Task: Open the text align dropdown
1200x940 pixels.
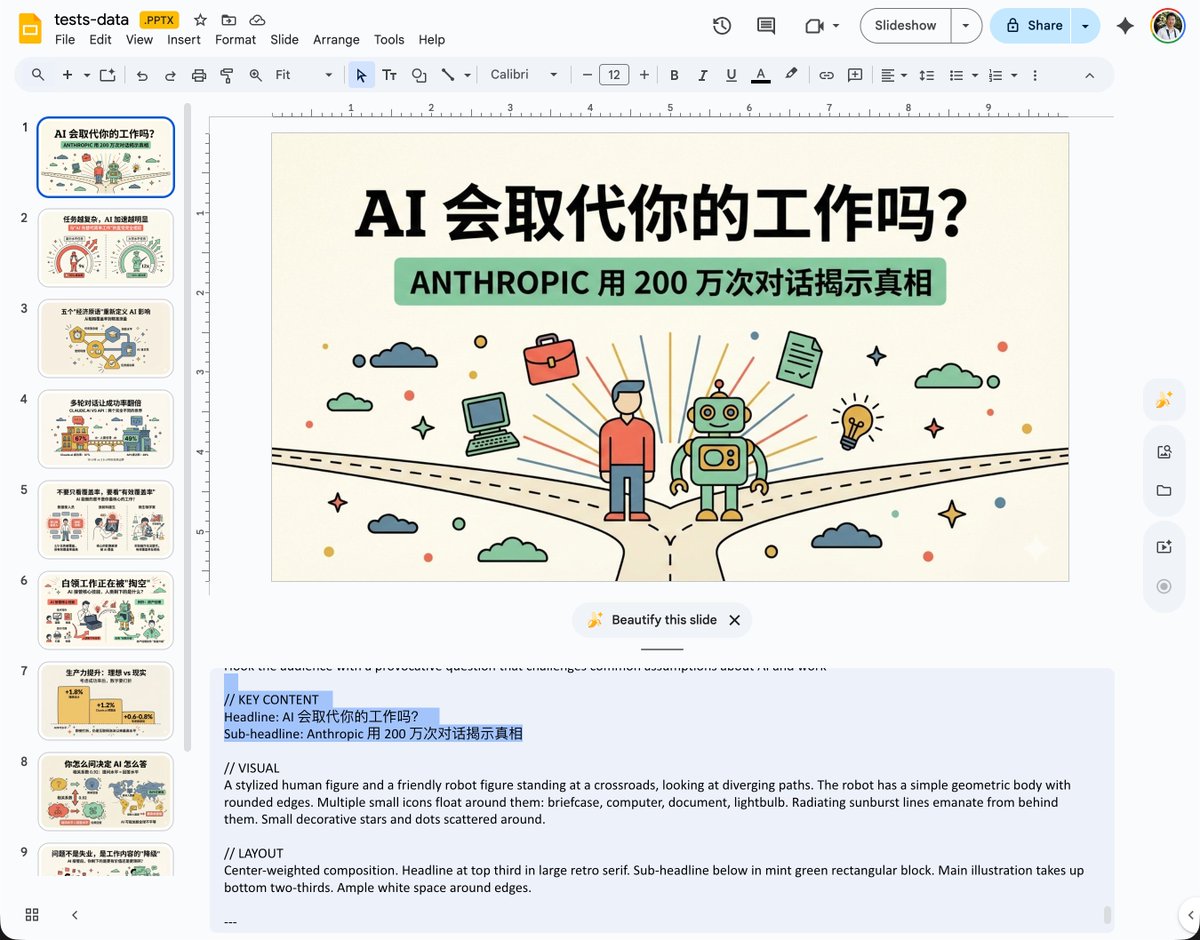Action: coord(893,75)
